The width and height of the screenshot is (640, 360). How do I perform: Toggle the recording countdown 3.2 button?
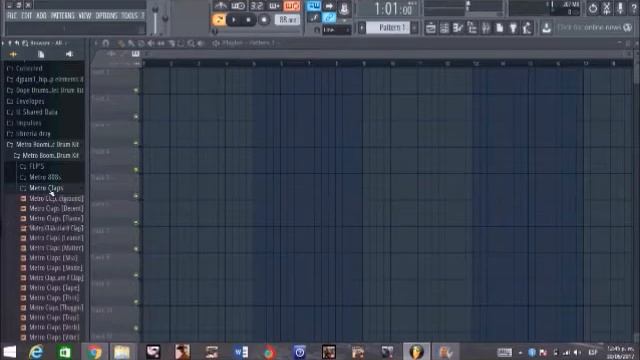pos(256,6)
